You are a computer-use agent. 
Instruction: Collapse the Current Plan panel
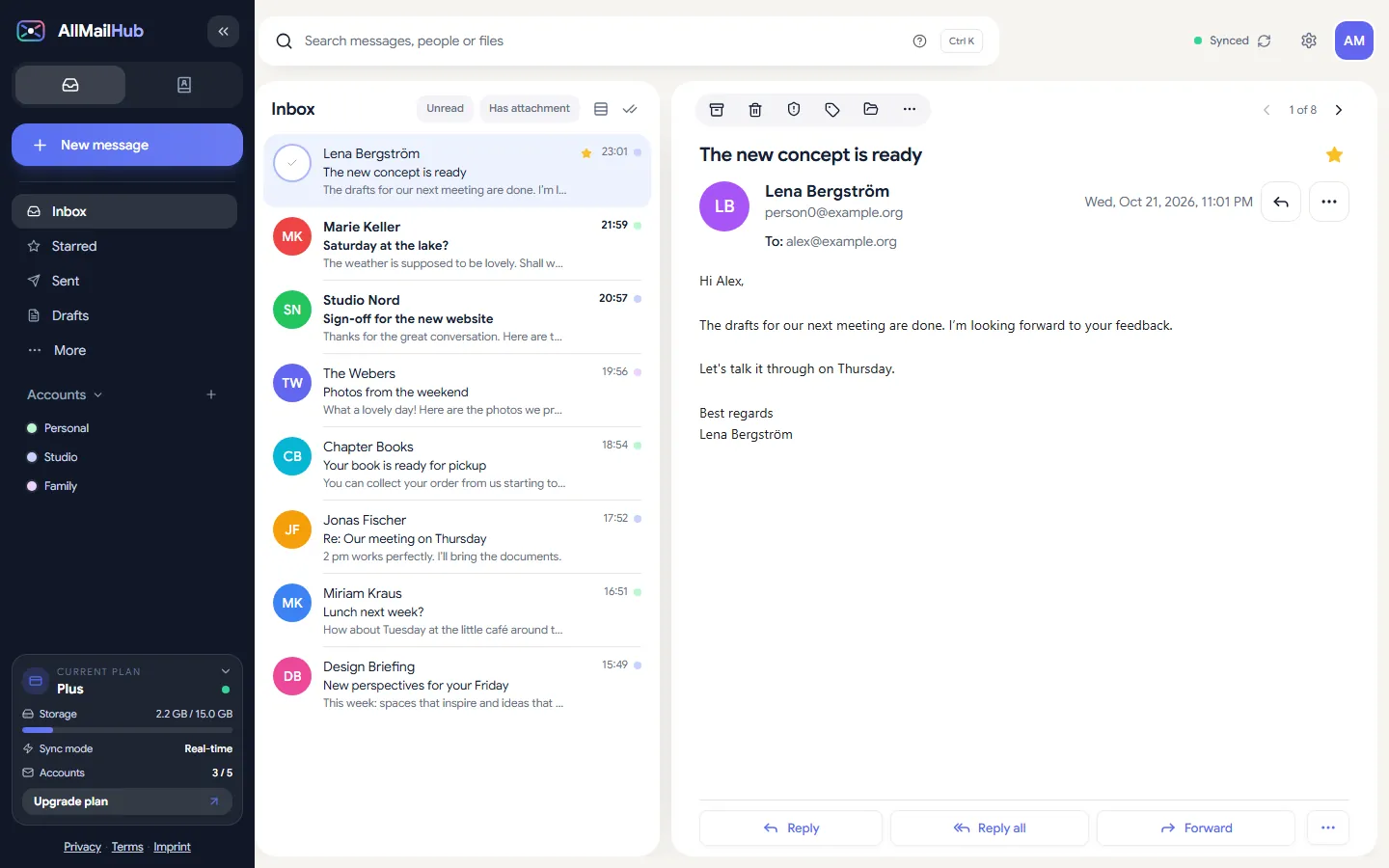tap(226, 671)
